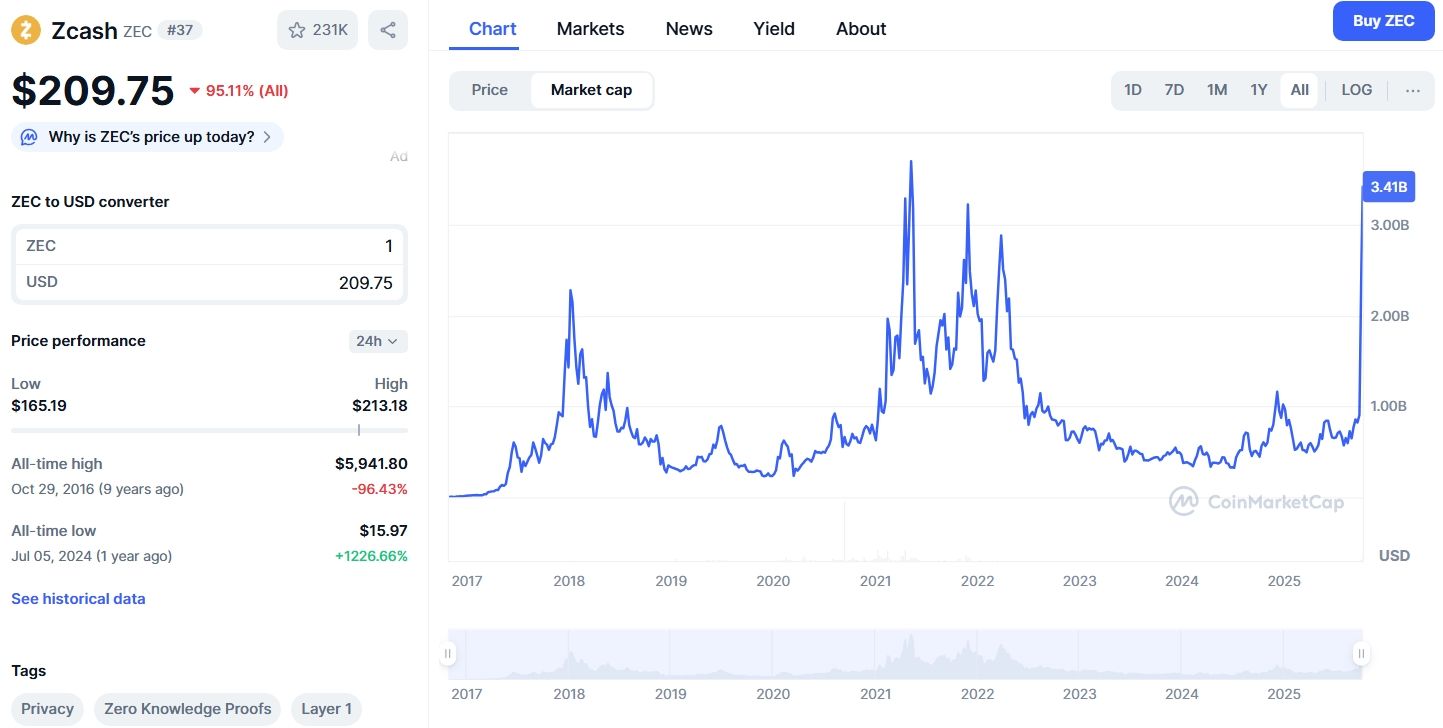Open the About tab
Image resolution: width=1443 pixels, height=728 pixels.
(861, 29)
